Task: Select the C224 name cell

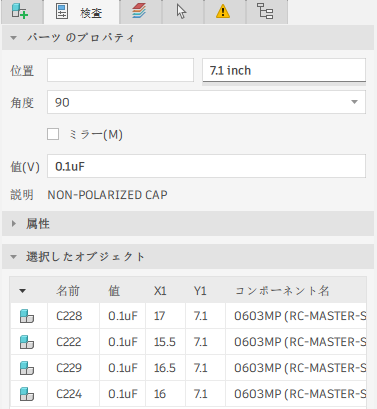Action: click(73, 394)
